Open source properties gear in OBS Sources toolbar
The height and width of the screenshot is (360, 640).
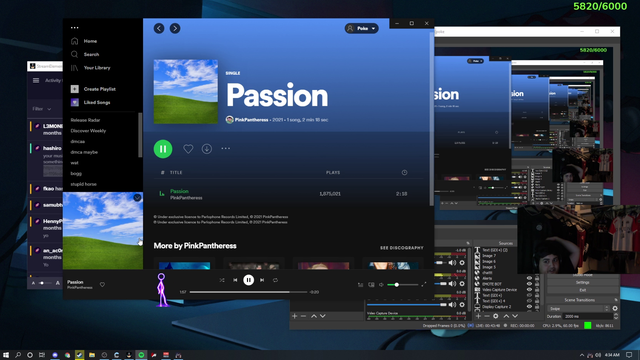coord(496,316)
